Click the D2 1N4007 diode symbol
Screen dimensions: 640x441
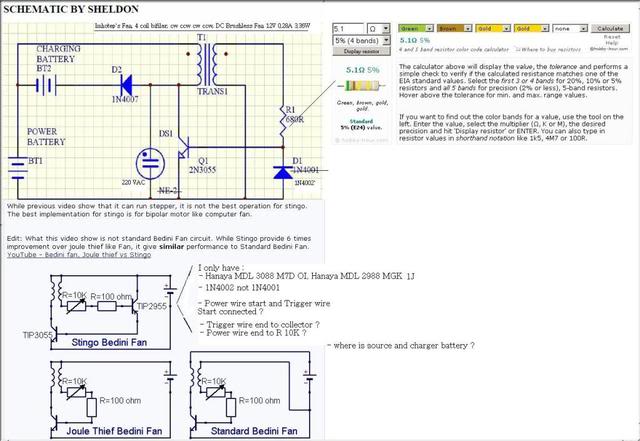tap(126, 85)
